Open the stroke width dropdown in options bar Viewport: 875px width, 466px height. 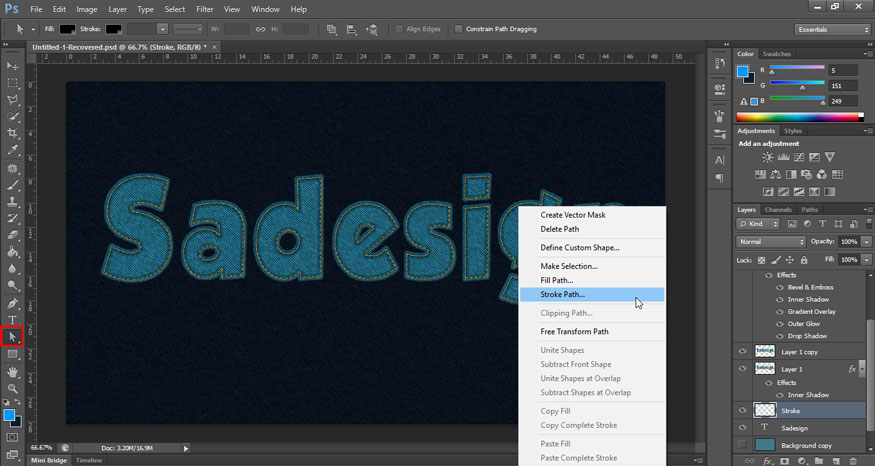tap(162, 29)
